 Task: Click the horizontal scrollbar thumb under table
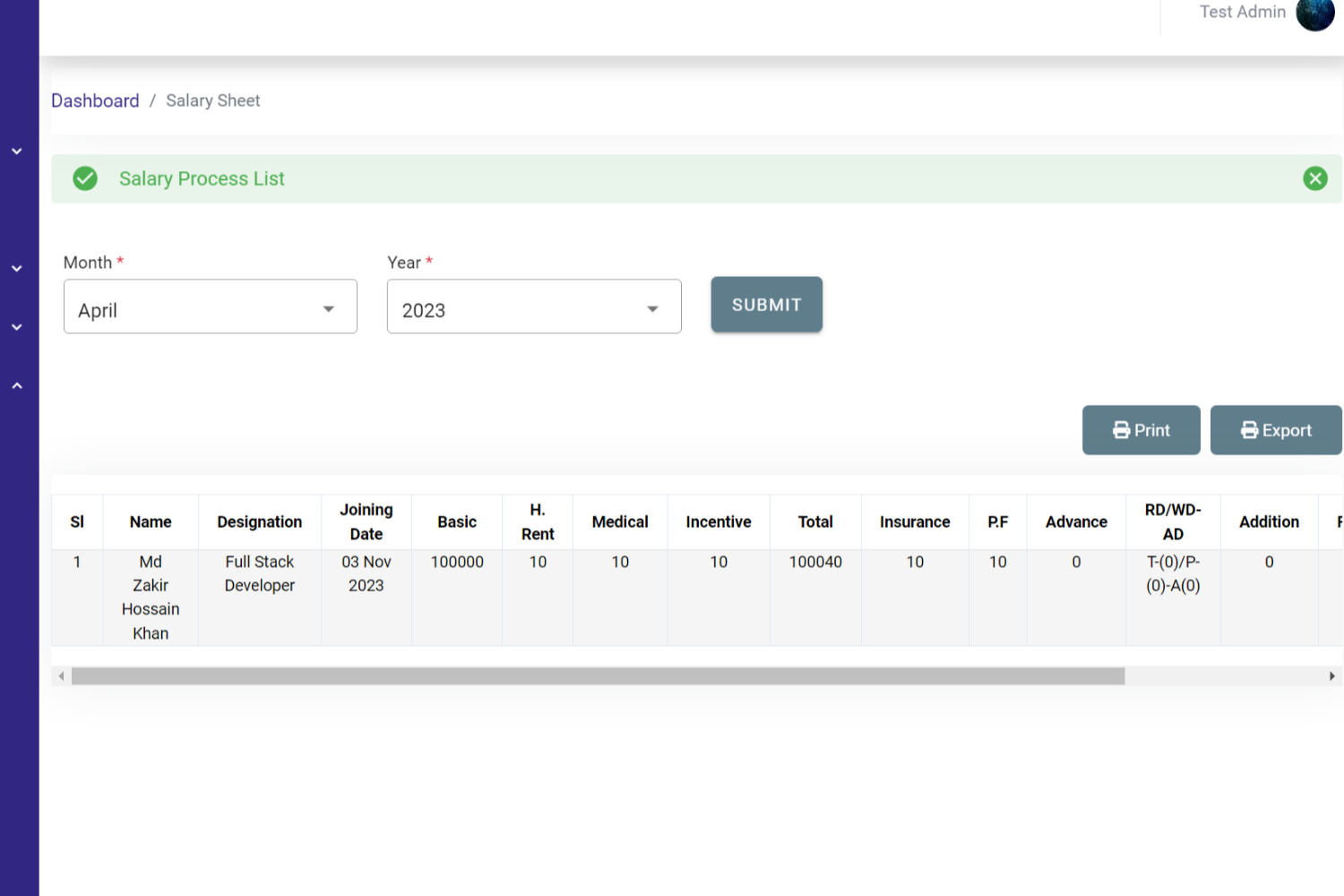[x=598, y=676]
